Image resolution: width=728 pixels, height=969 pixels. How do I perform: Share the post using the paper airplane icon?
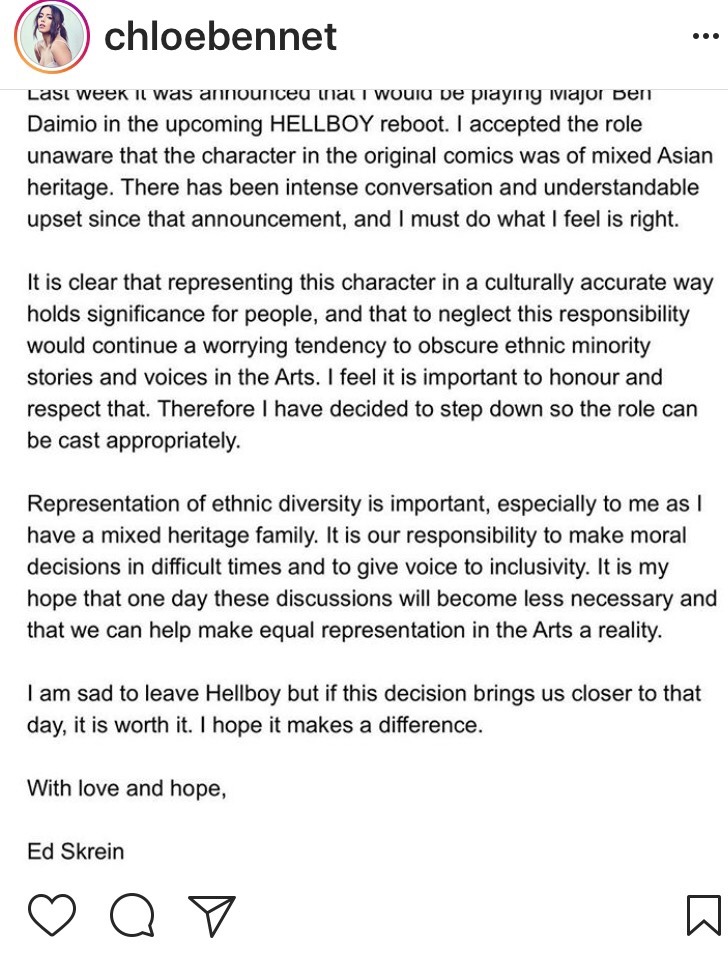click(x=212, y=915)
